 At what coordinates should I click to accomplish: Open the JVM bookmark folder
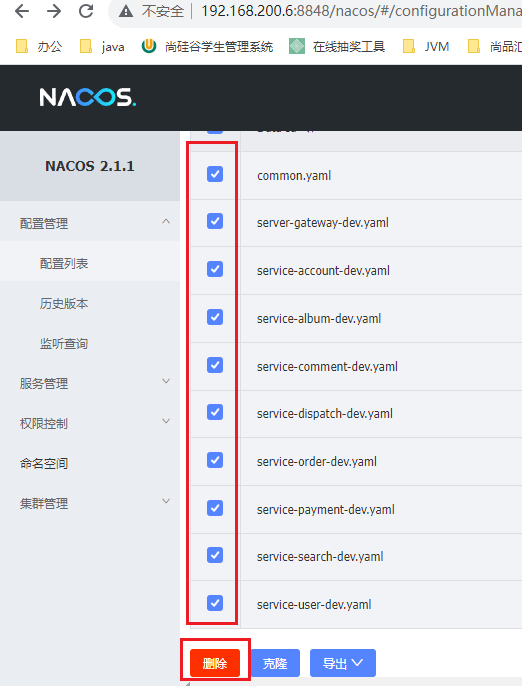(426, 46)
